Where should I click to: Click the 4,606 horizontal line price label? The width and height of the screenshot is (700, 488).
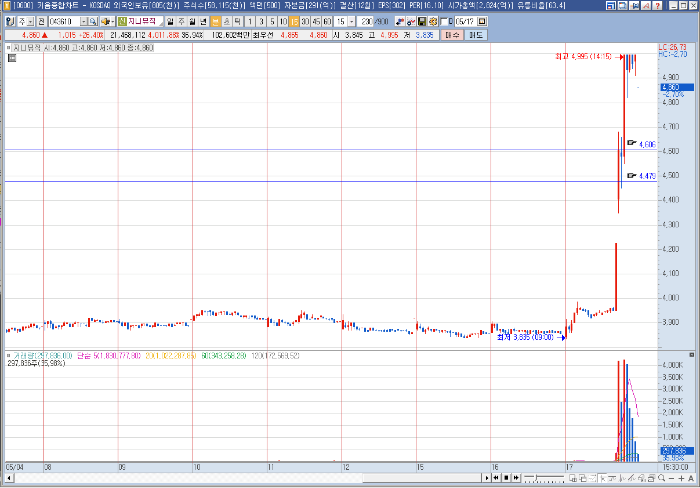[647, 144]
